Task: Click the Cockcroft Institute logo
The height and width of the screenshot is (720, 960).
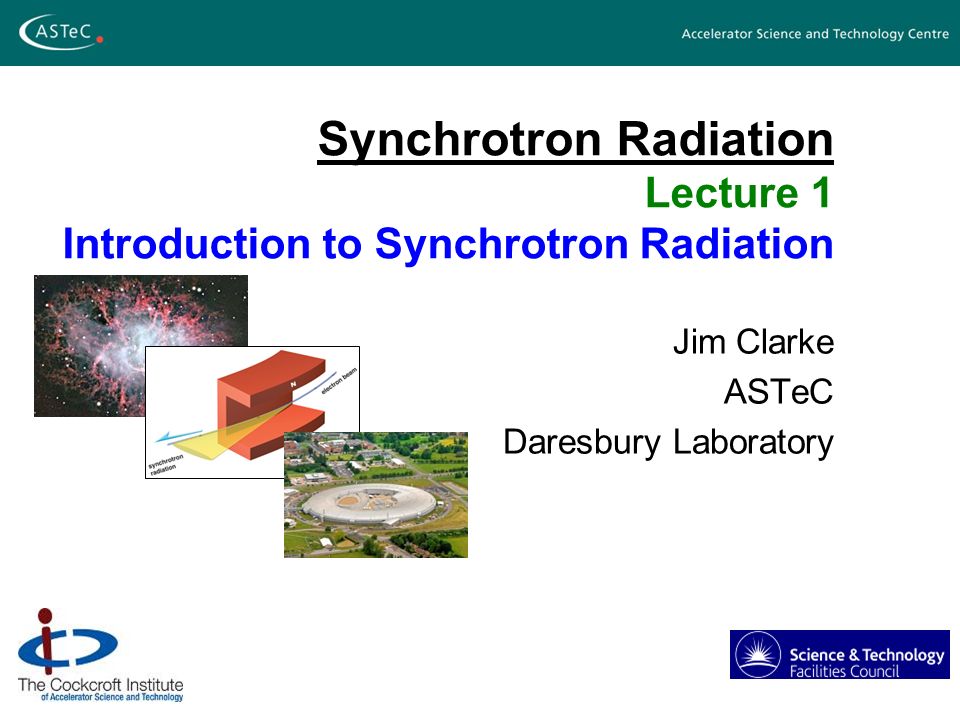Action: [x=100, y=654]
